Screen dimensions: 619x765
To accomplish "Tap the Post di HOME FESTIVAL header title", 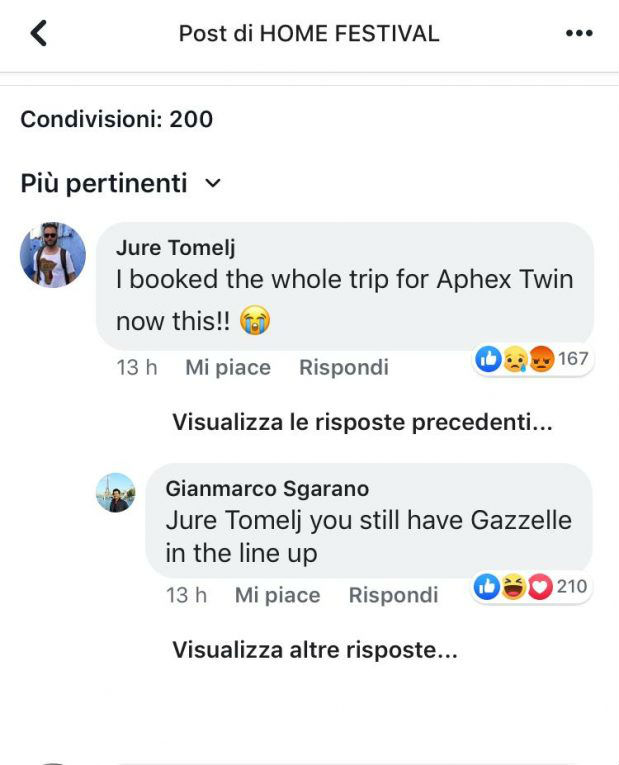I will click(x=309, y=34).
